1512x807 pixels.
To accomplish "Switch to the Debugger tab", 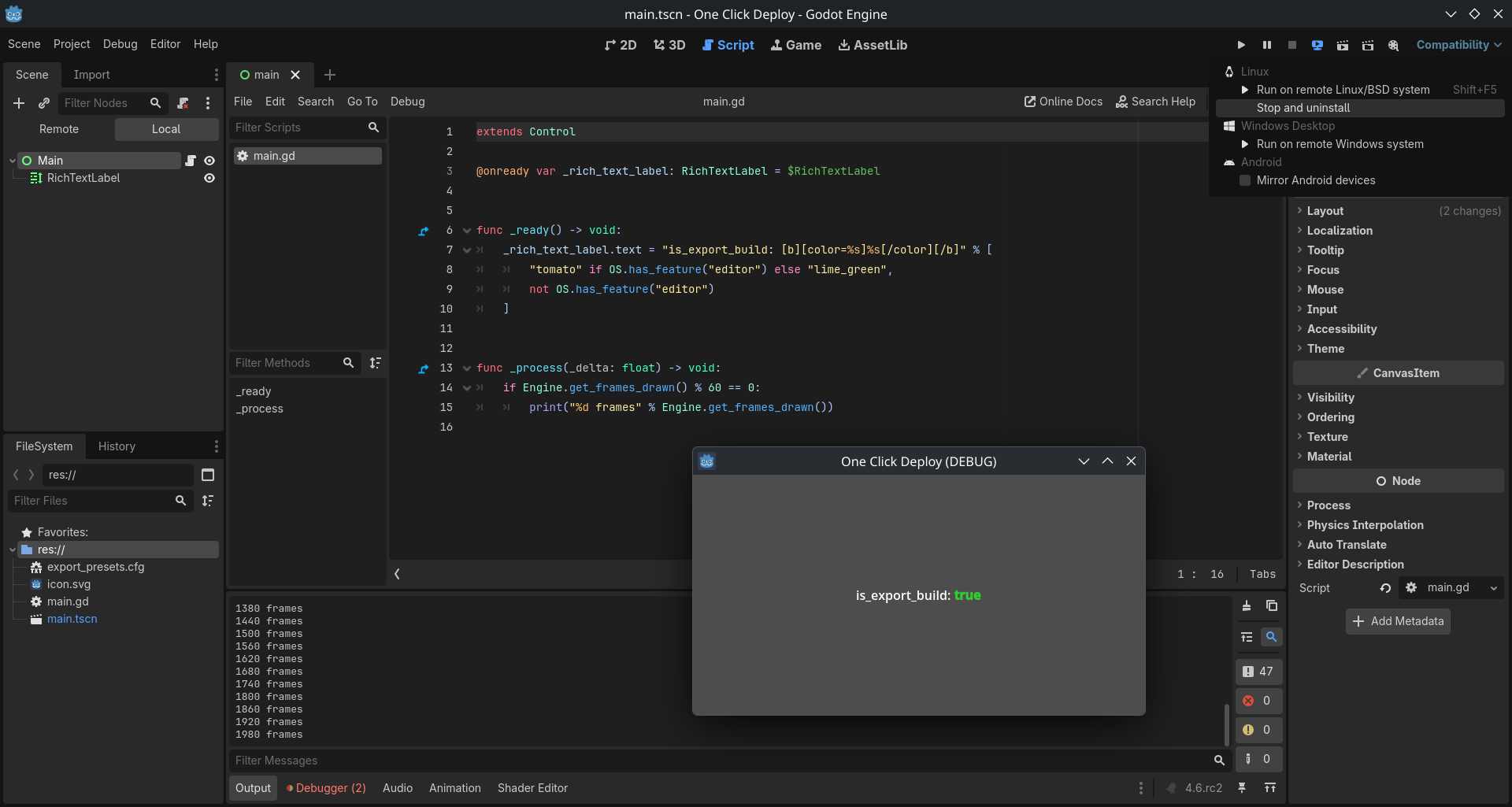I will pyautogui.click(x=325, y=787).
